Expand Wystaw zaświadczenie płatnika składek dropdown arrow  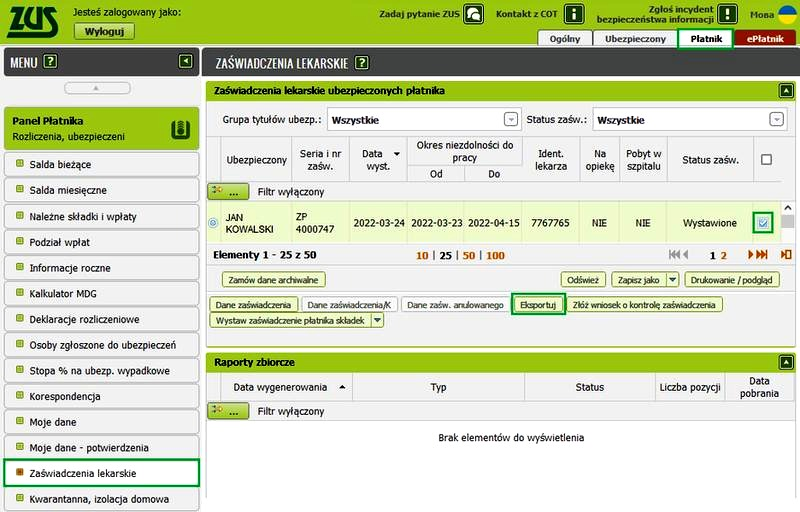(x=377, y=320)
